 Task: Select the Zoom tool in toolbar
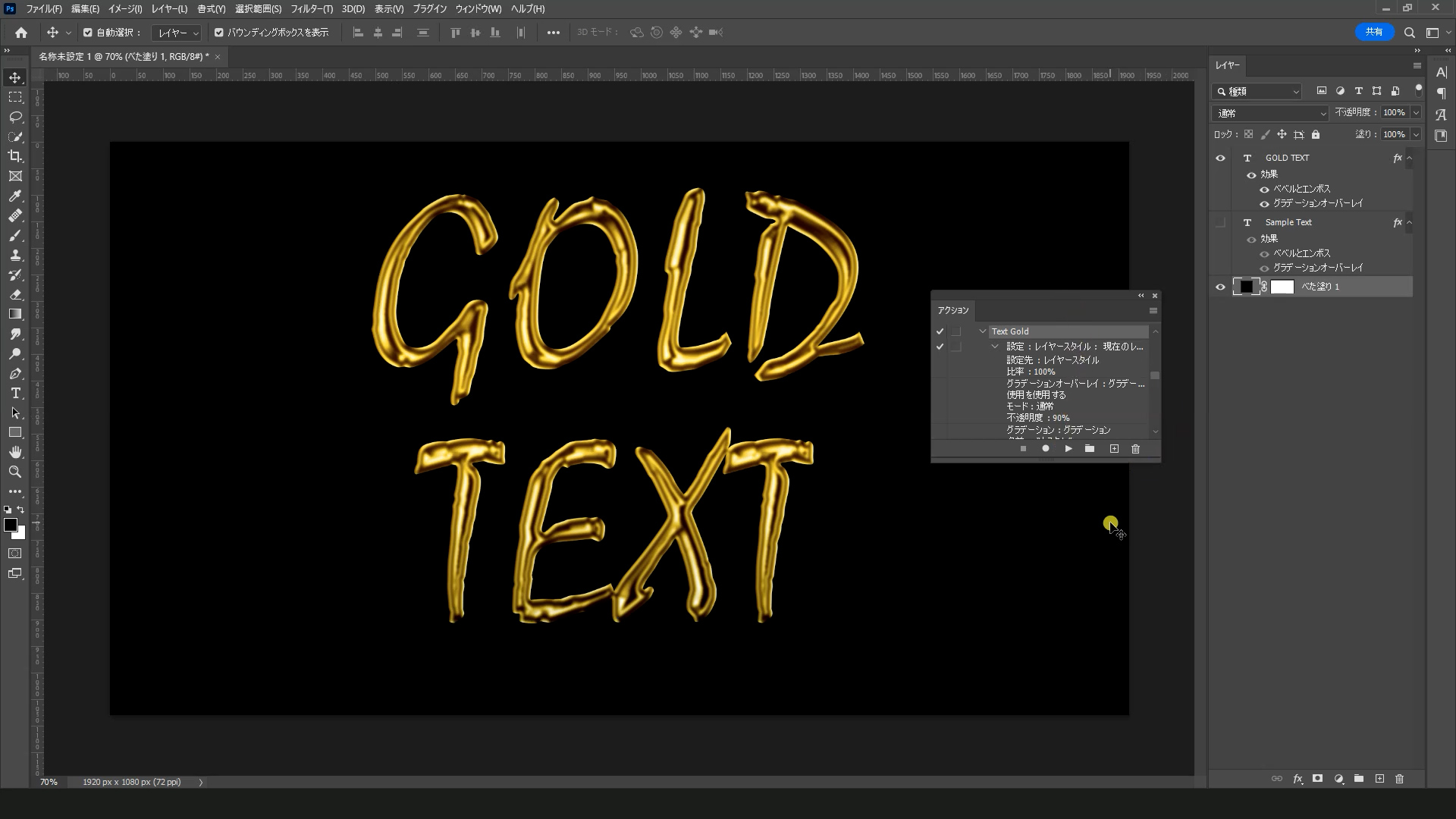(15, 472)
